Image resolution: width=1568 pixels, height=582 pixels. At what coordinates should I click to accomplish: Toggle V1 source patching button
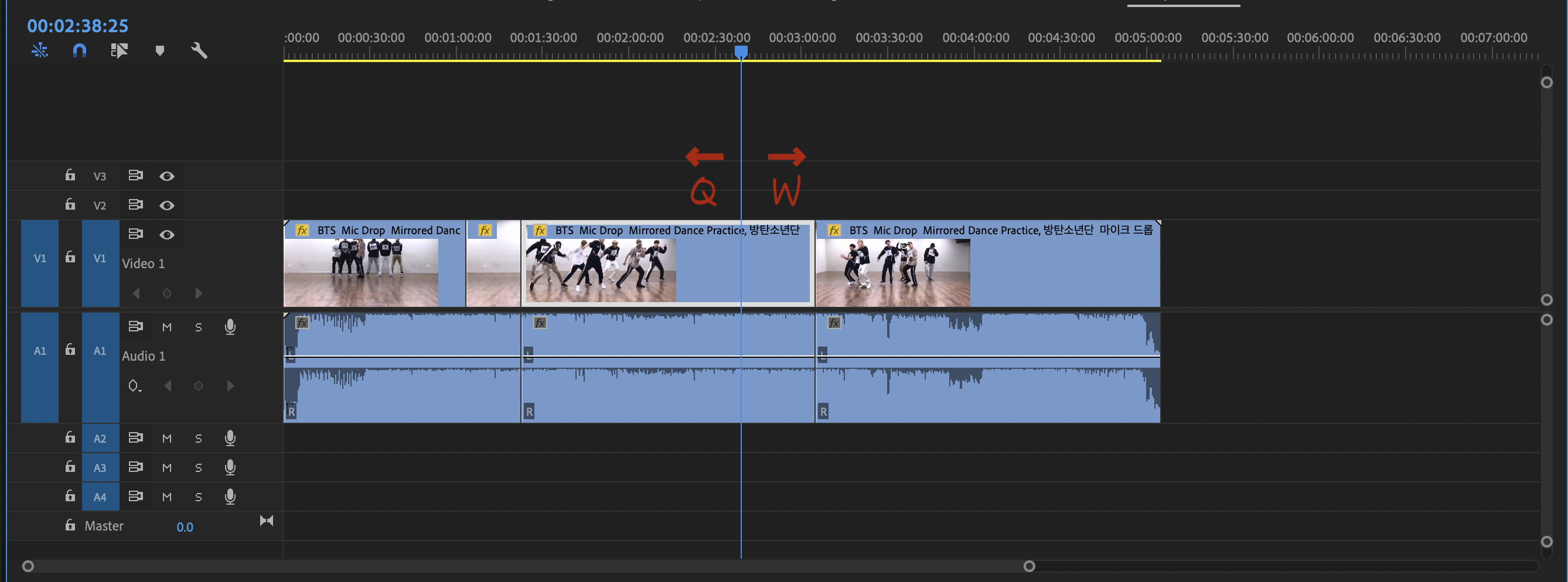coord(40,263)
